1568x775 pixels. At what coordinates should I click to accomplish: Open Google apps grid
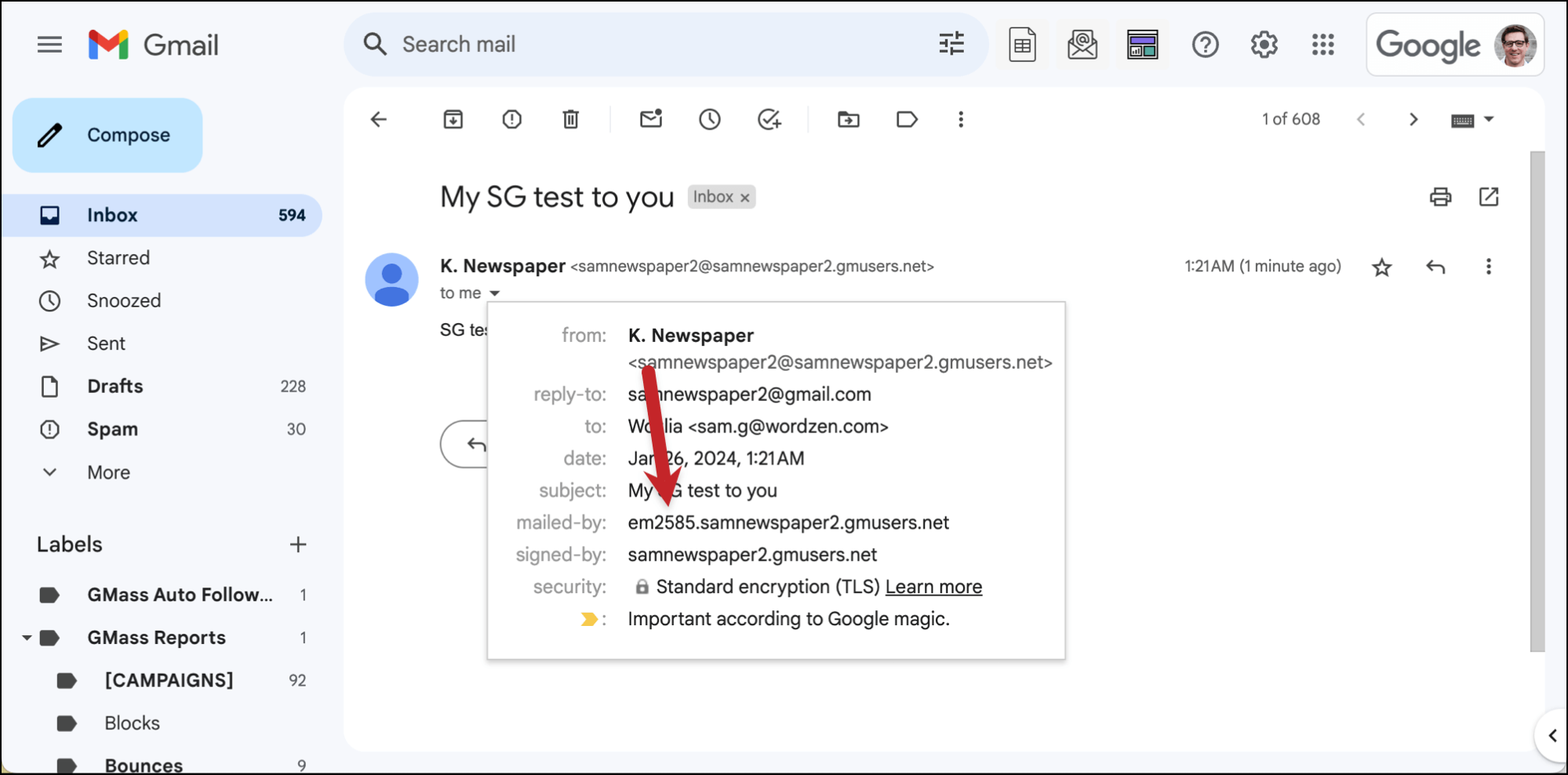1322,45
